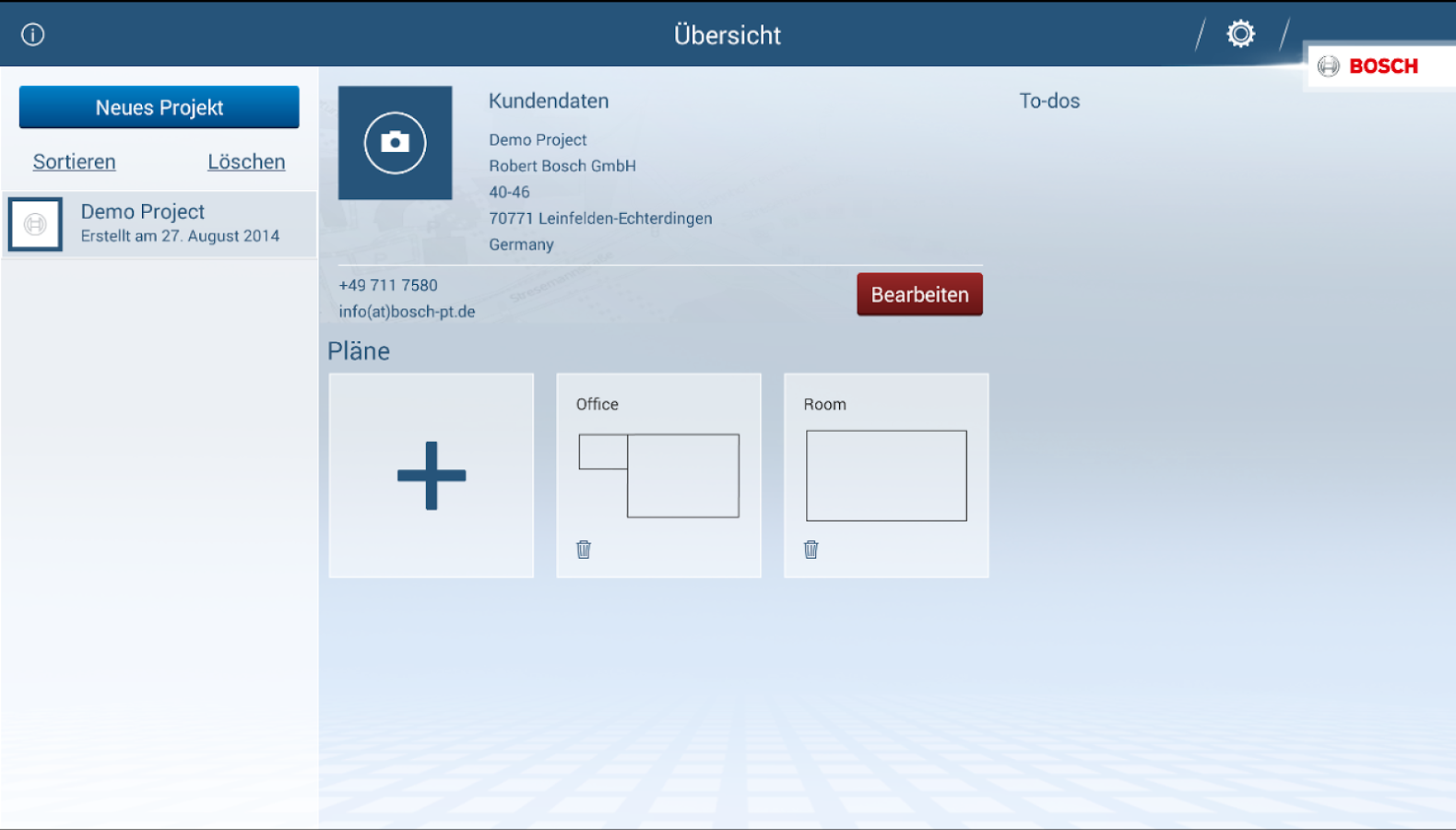The width and height of the screenshot is (1456, 830).
Task: Open the Office floor plan thumbnail
Action: 658,475
